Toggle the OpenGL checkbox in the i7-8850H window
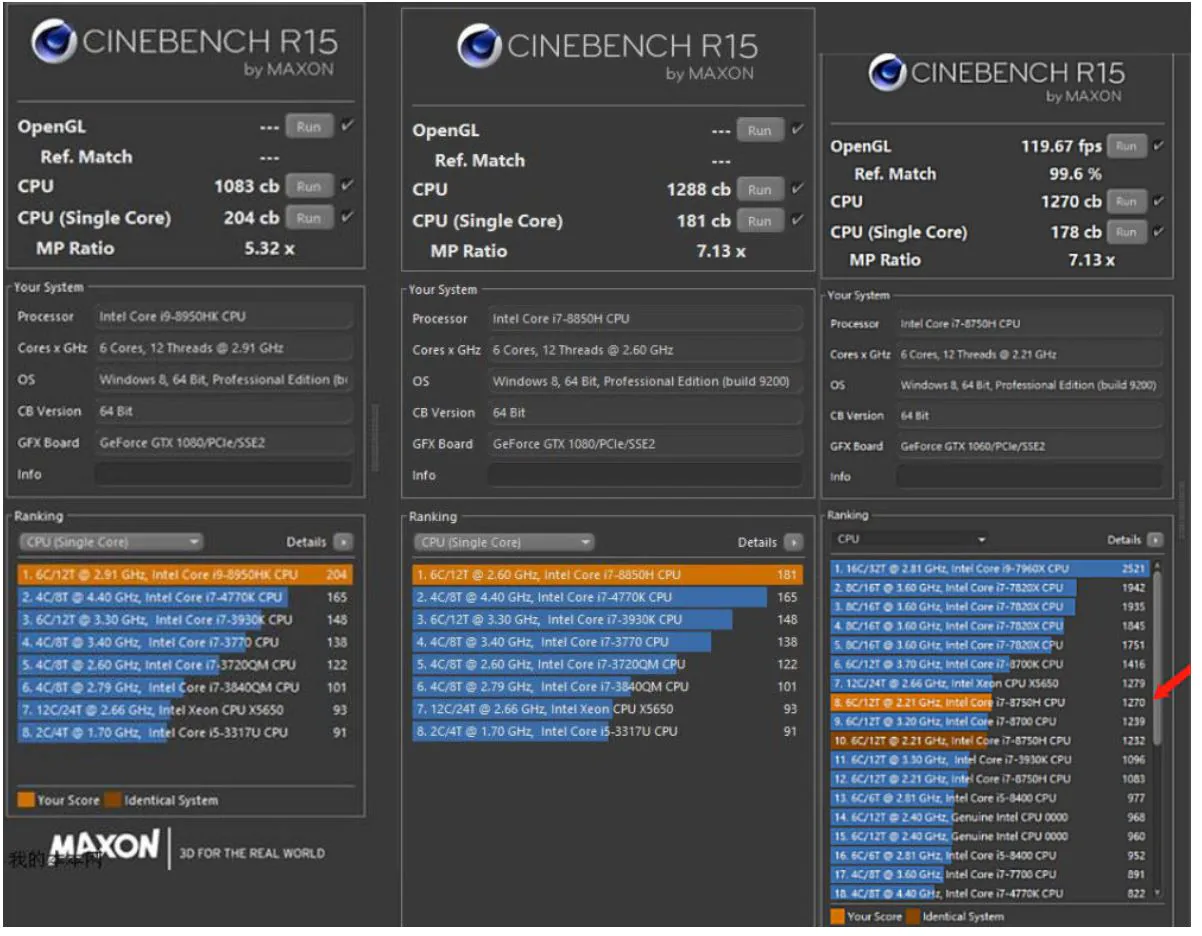 797,129
